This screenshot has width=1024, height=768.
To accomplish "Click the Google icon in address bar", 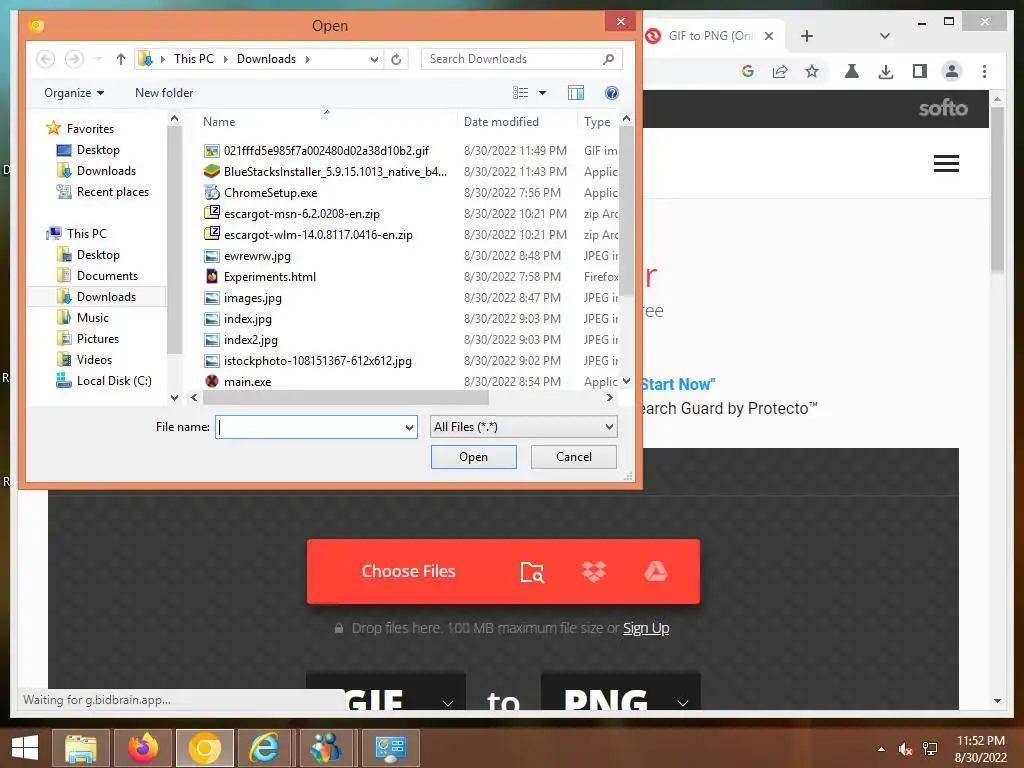I will [748, 71].
